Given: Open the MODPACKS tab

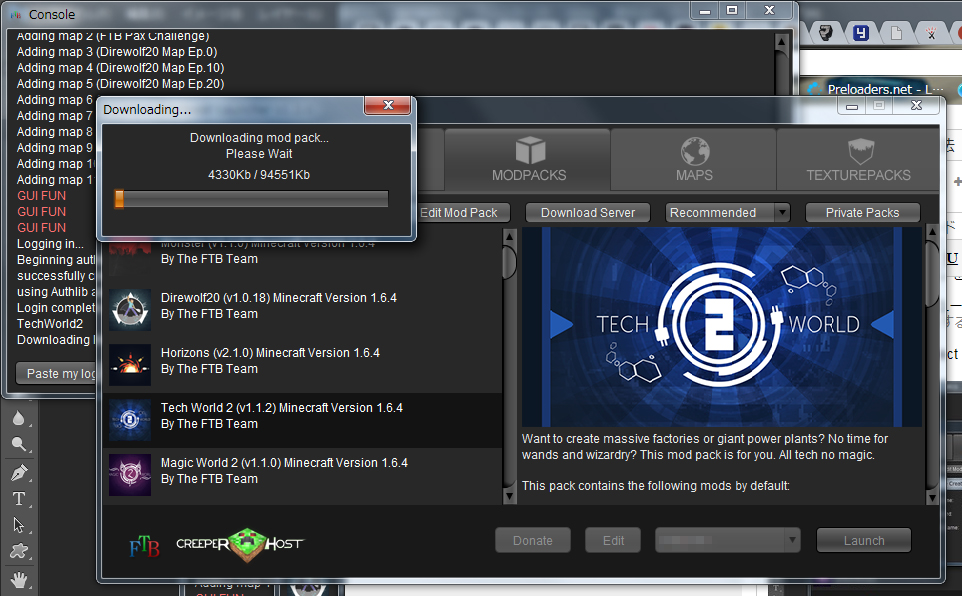Looking at the screenshot, I should coord(528,160).
